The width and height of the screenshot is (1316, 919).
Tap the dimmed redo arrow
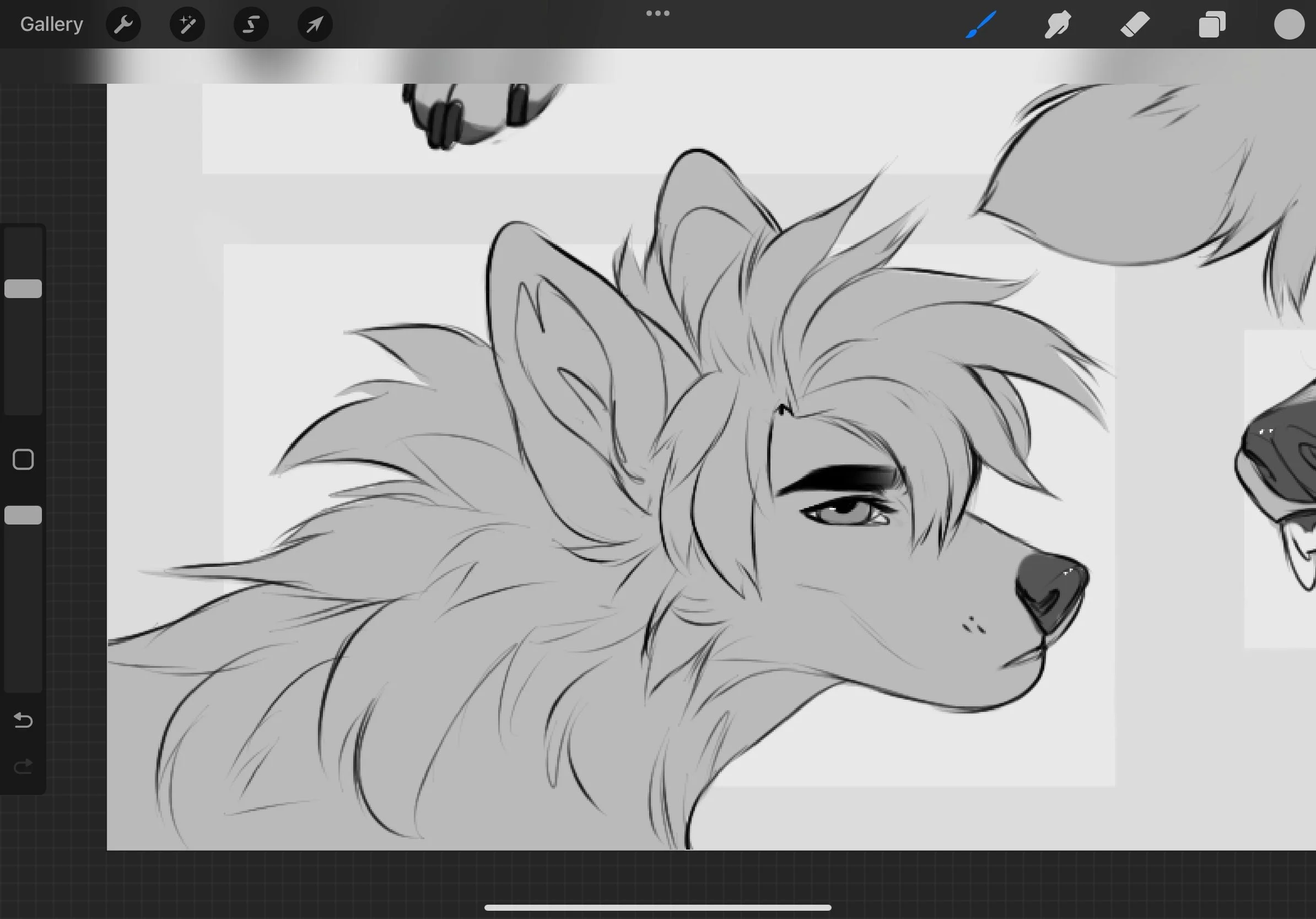pos(24,766)
